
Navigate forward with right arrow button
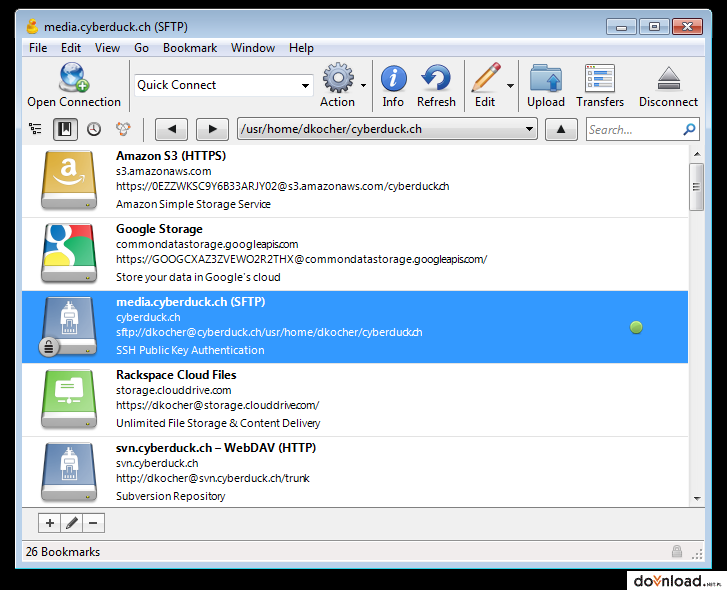point(212,129)
